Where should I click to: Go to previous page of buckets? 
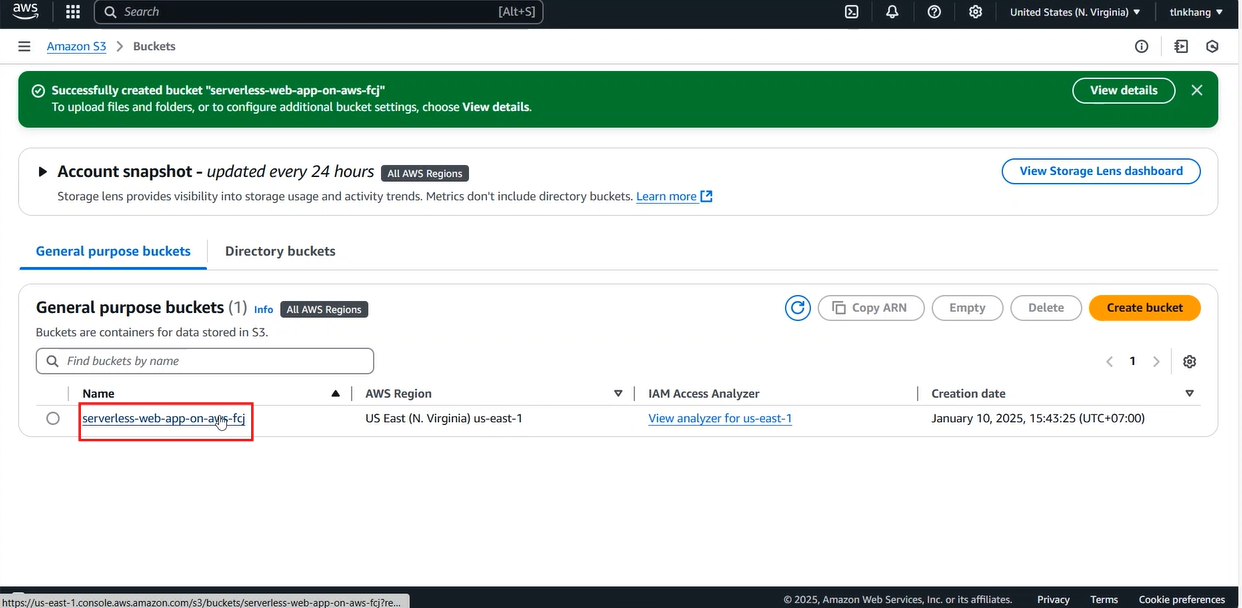click(x=1109, y=362)
